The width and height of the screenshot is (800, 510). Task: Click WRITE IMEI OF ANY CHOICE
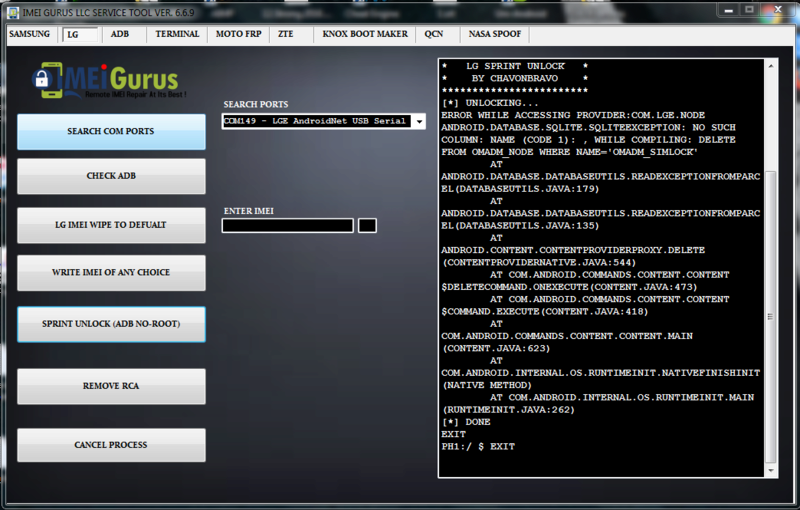[111, 273]
